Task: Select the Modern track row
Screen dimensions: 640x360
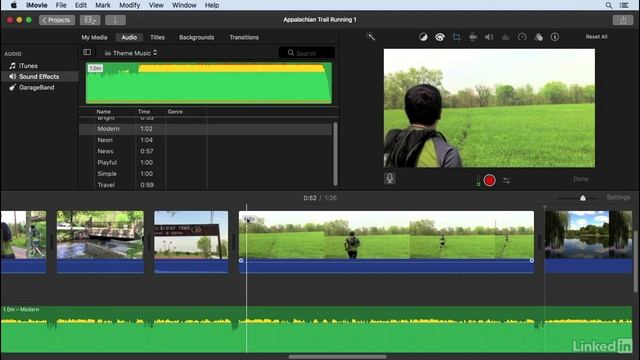Action: [x=205, y=129]
